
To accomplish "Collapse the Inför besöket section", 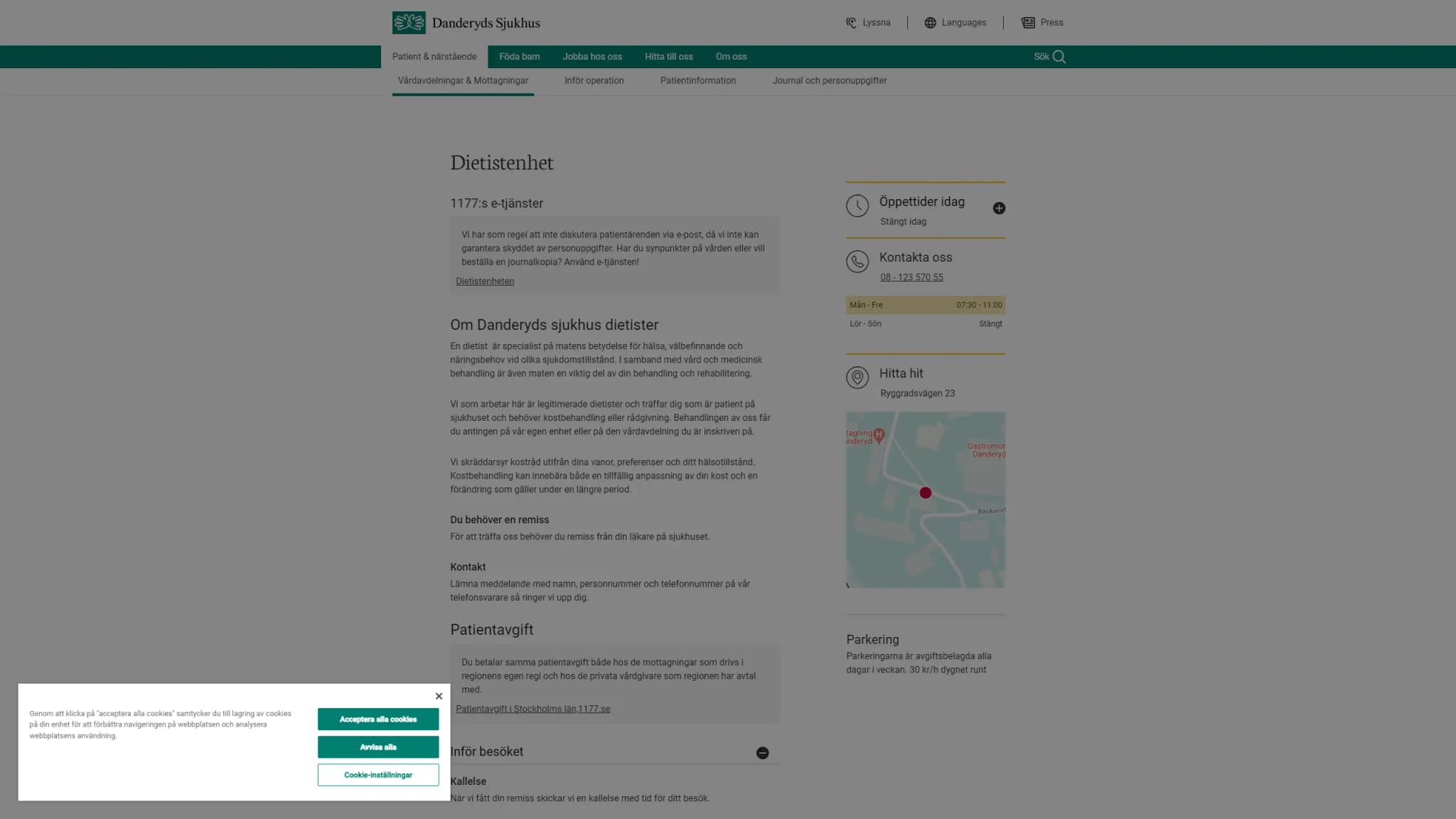I will [x=762, y=753].
